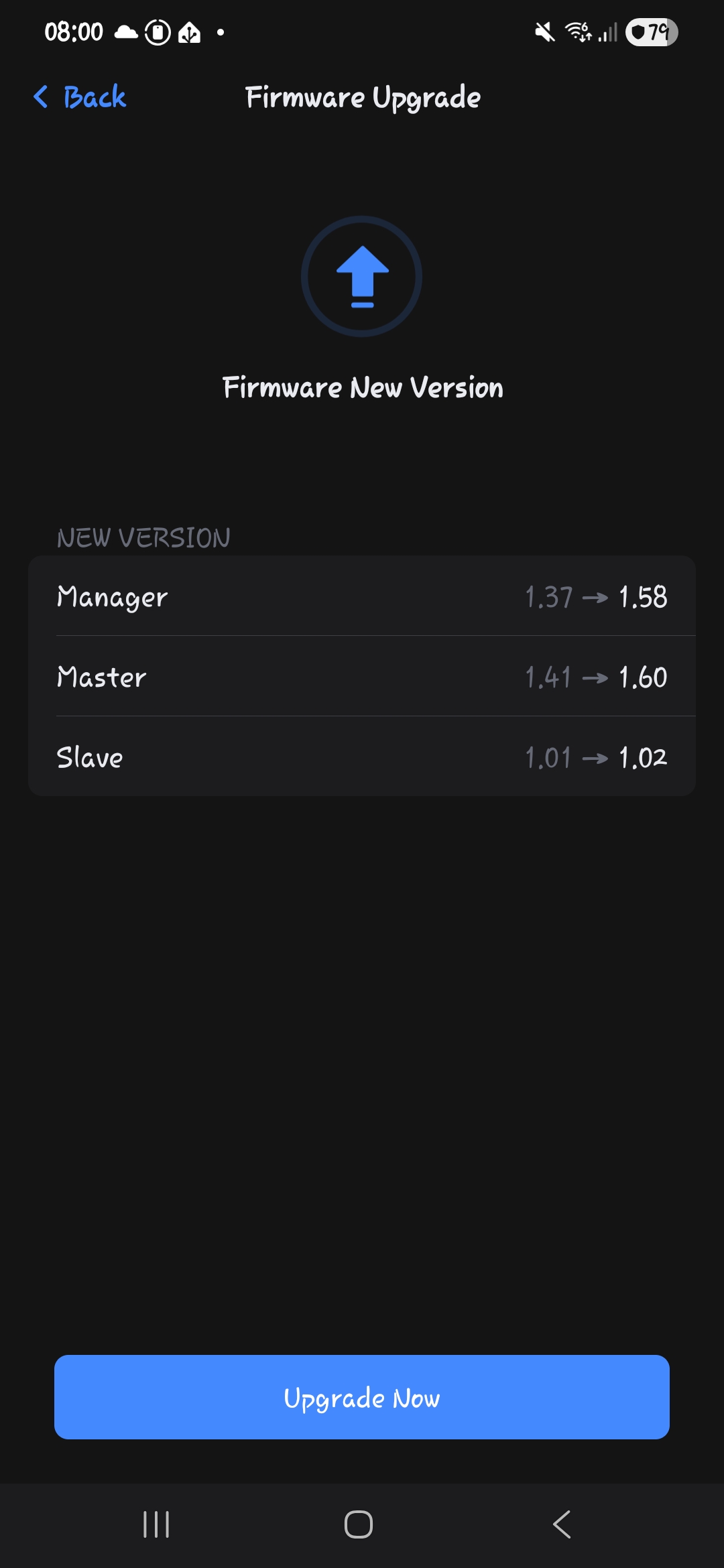This screenshot has height=1568, width=724.
Task: Select the Slave firmware row
Action: point(362,757)
